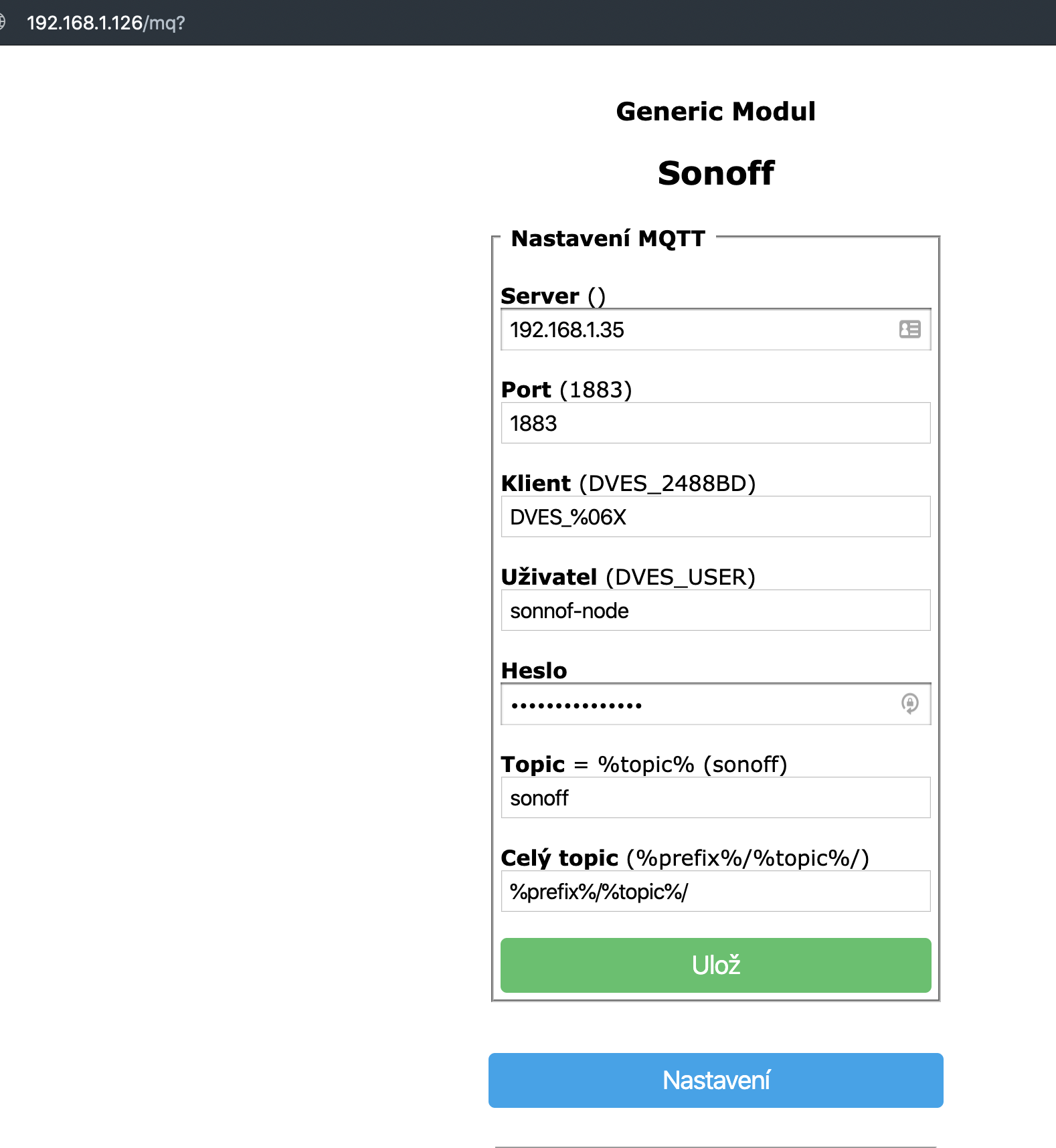Click the Klient (DVES_2488BD) label
Image resolution: width=1056 pixels, height=1148 pixels.
coord(628,483)
